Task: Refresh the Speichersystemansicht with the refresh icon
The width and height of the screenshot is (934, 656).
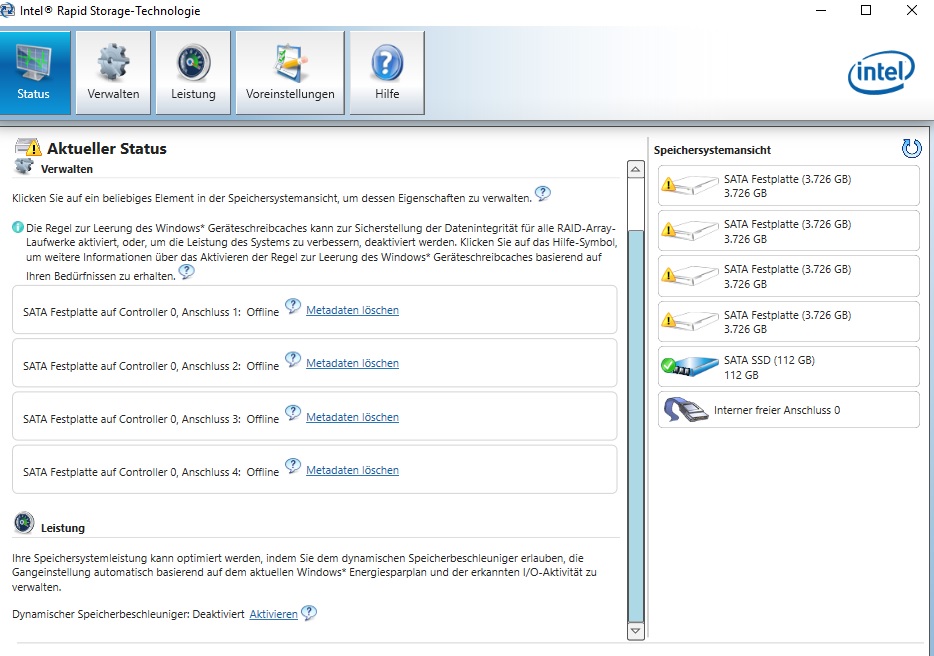Action: [x=911, y=148]
